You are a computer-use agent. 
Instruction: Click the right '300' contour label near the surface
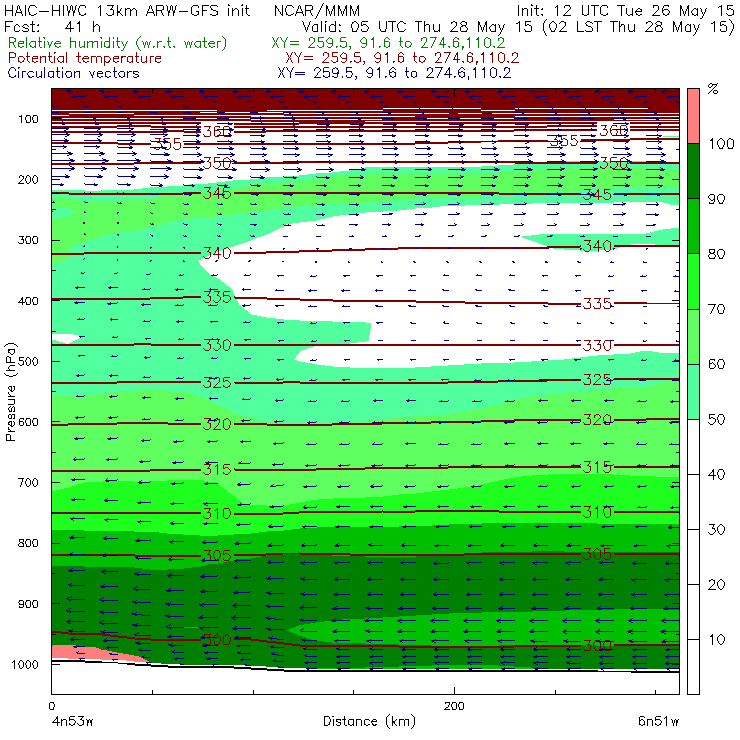[x=597, y=645]
